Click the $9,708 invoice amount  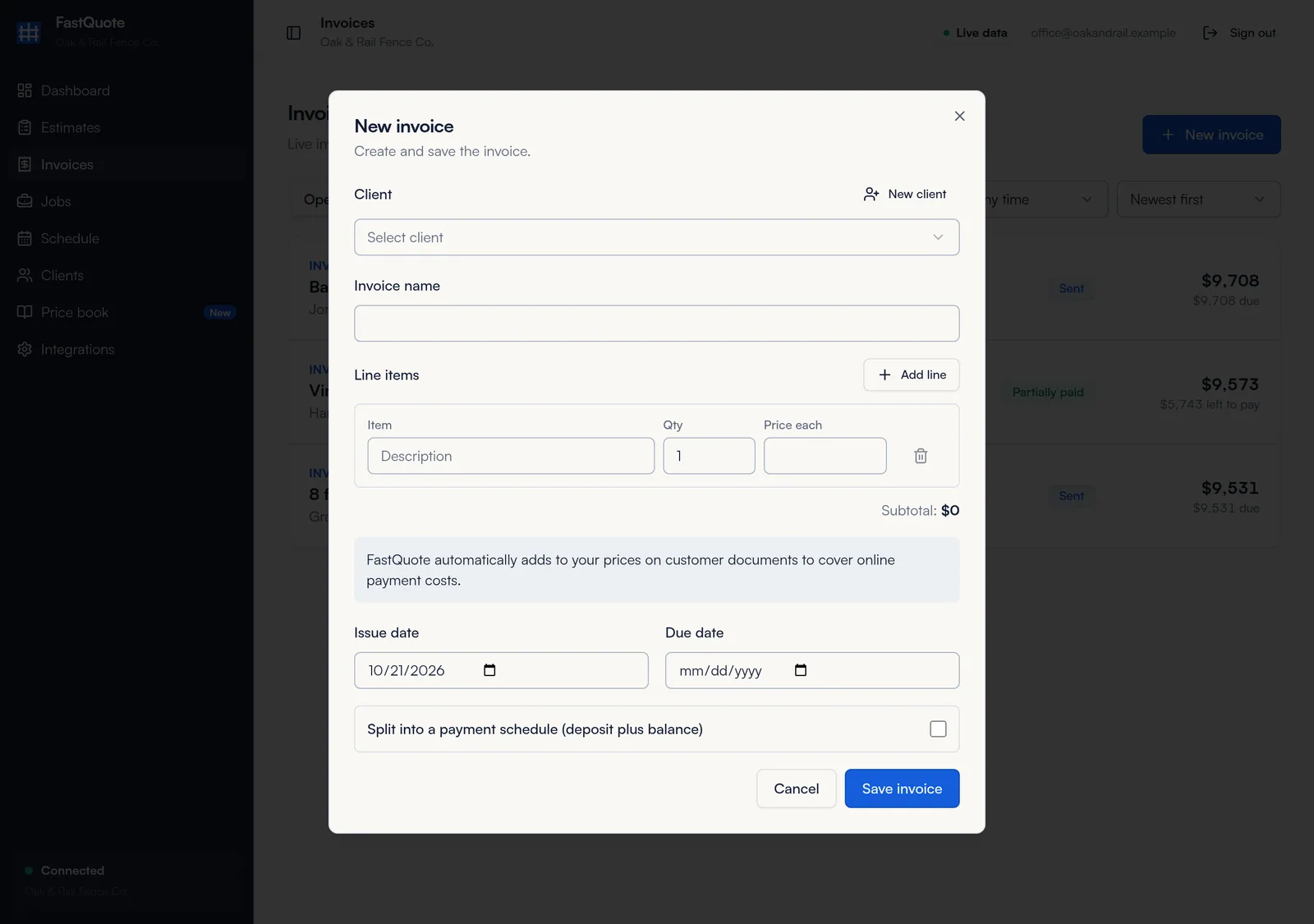click(1229, 281)
